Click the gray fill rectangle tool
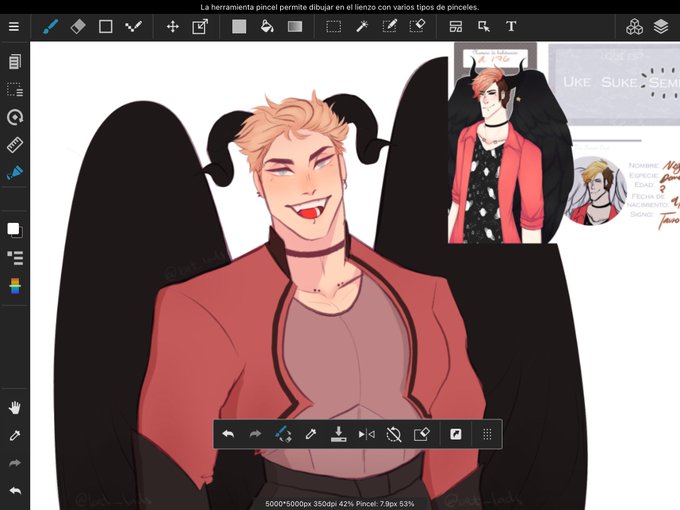The image size is (680, 510). (x=239, y=26)
